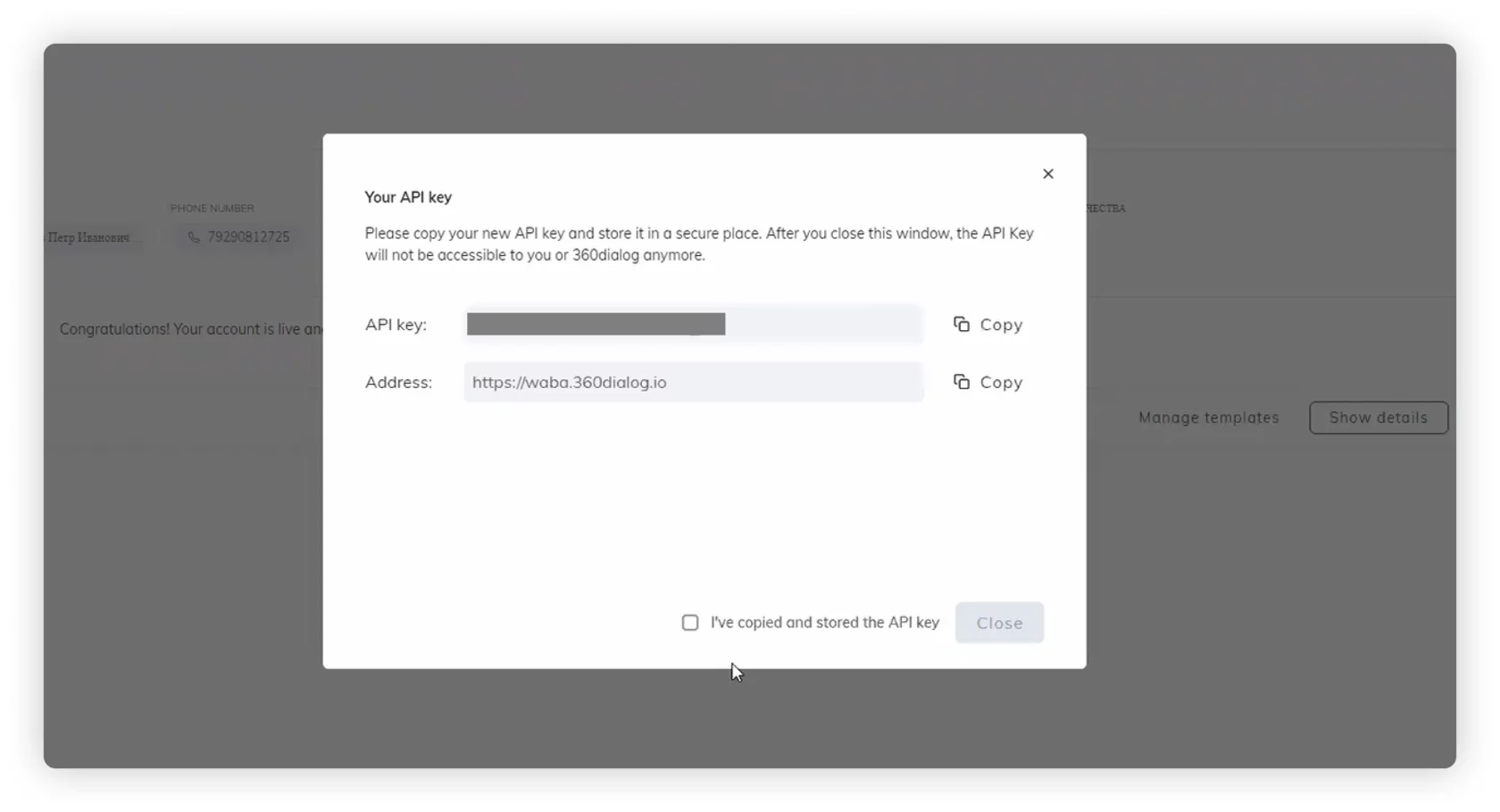
Task: Copy the Address URL
Action: pyautogui.click(x=987, y=382)
